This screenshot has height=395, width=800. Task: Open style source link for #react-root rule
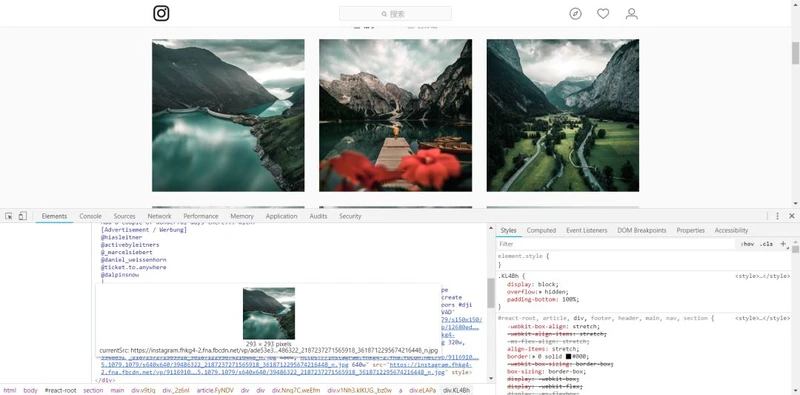pyautogui.click(x=762, y=318)
